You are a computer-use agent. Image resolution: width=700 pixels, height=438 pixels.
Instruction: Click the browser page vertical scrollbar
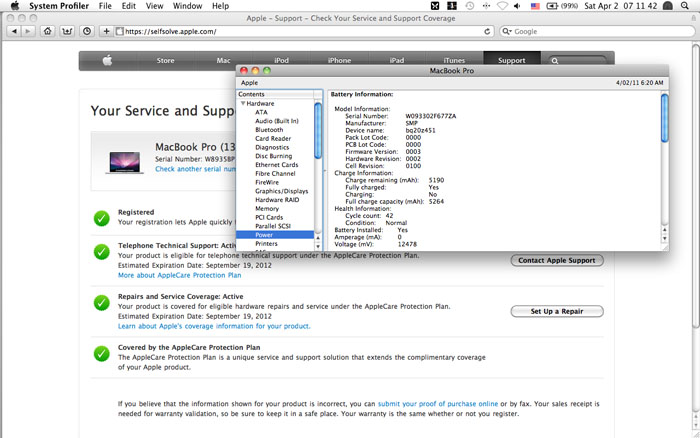point(696,185)
